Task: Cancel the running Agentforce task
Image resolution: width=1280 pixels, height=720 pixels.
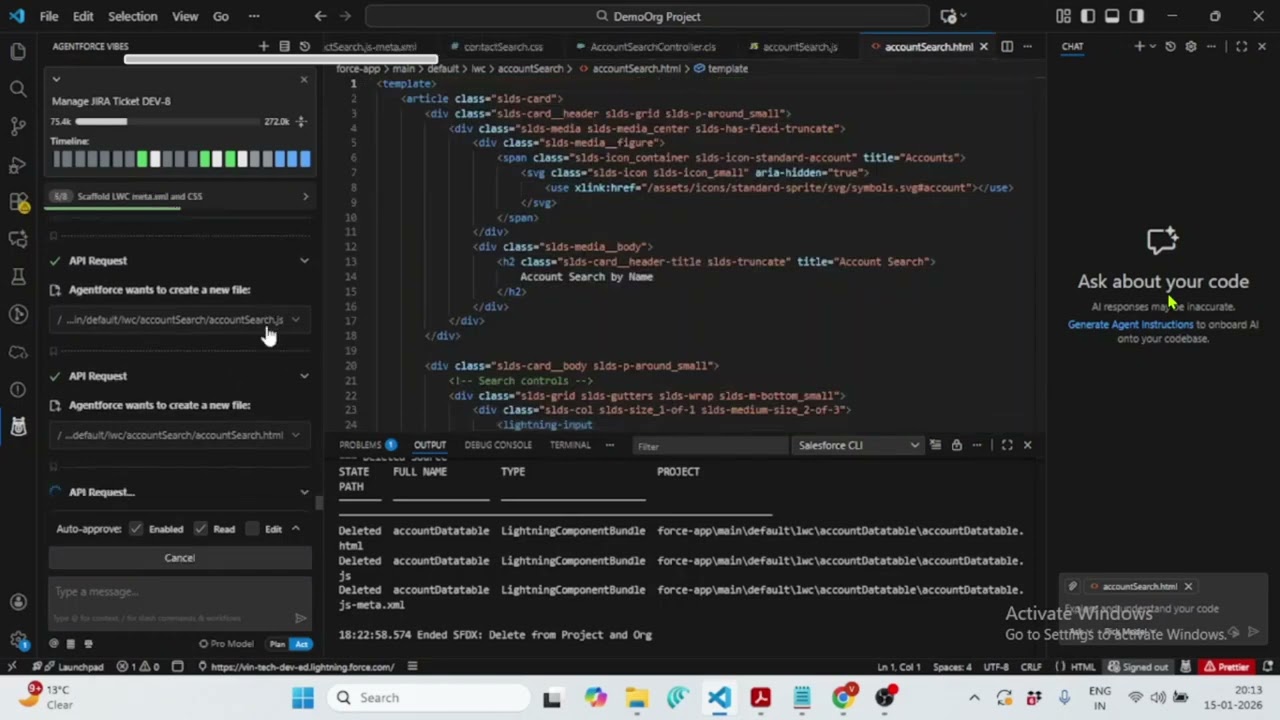Action: pos(180,558)
